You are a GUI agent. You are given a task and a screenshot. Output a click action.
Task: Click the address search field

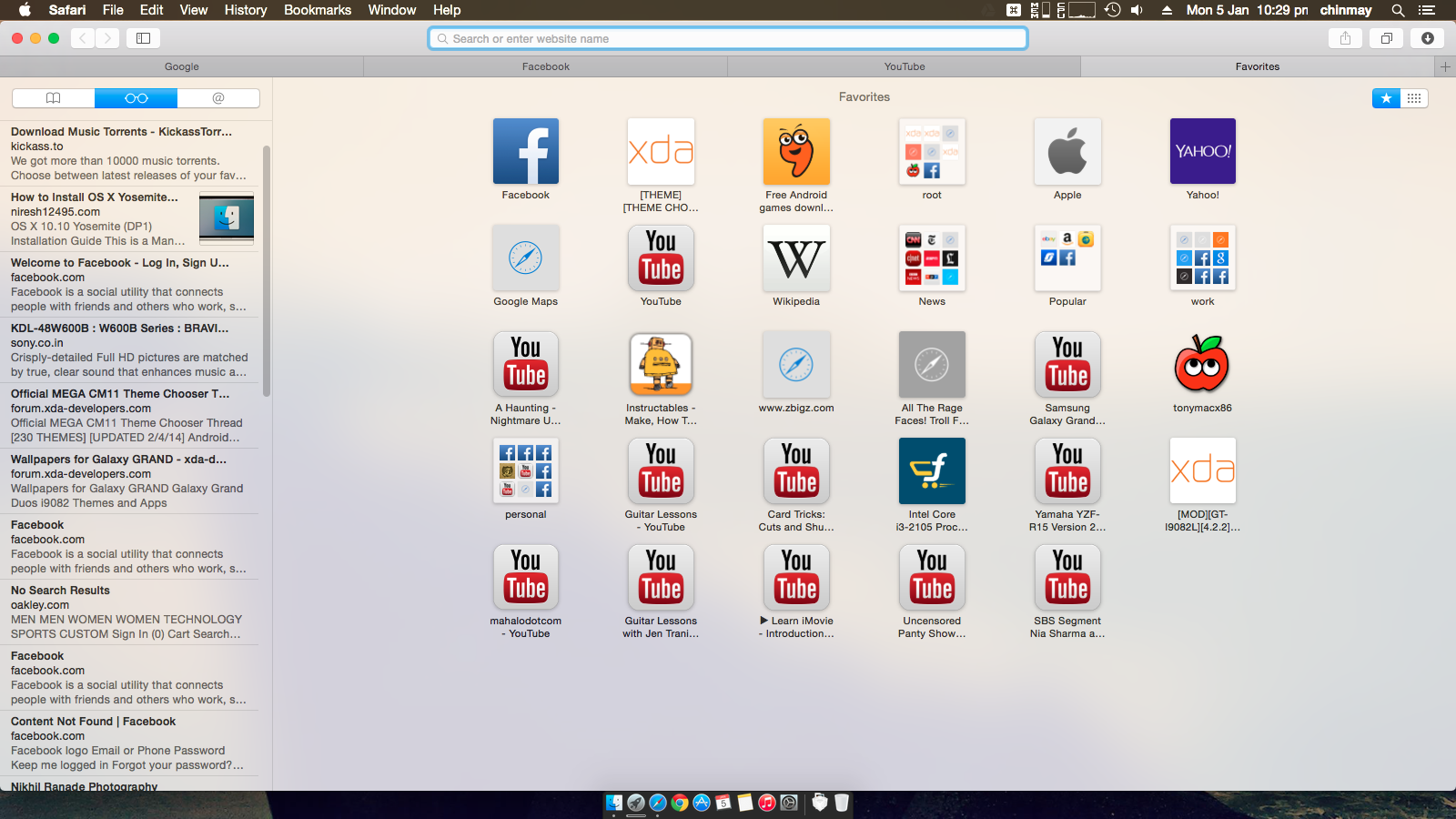click(728, 38)
